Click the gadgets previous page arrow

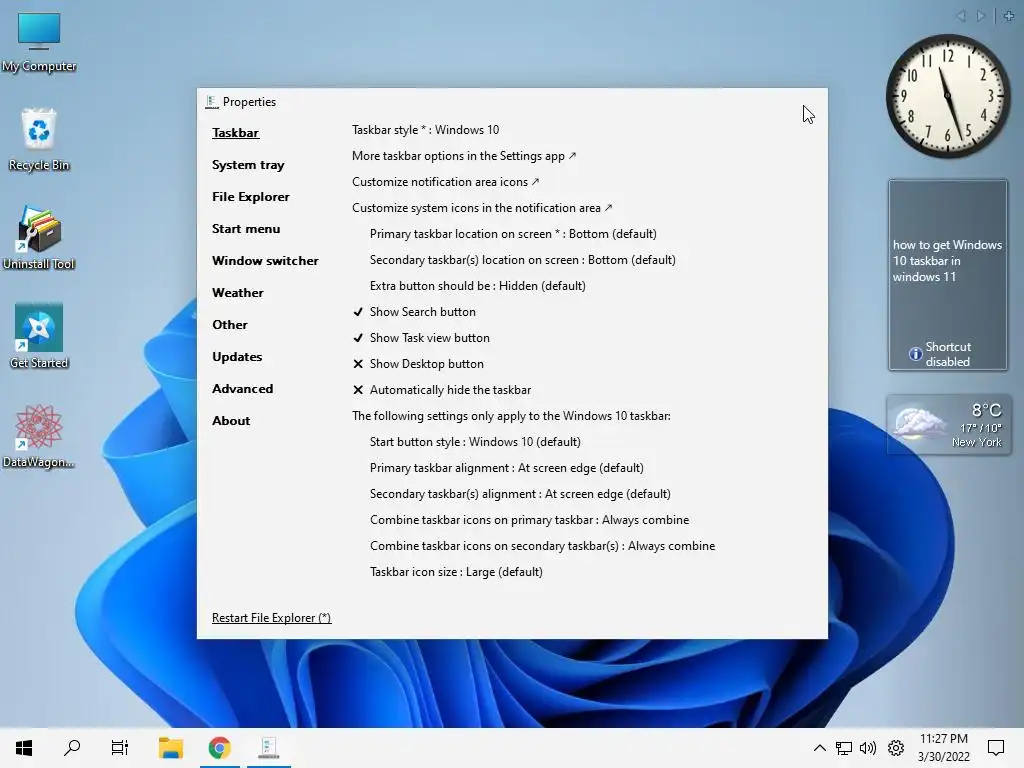[x=961, y=16]
